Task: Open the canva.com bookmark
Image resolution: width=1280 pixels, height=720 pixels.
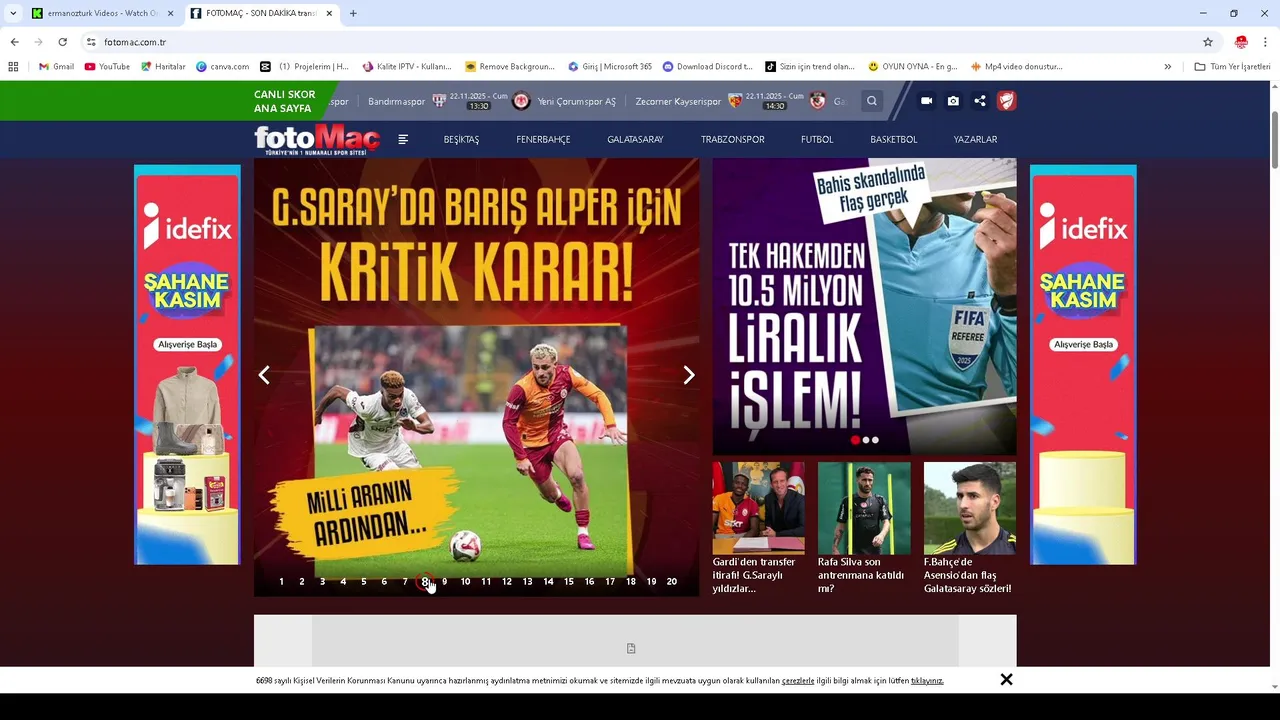Action: point(223,67)
